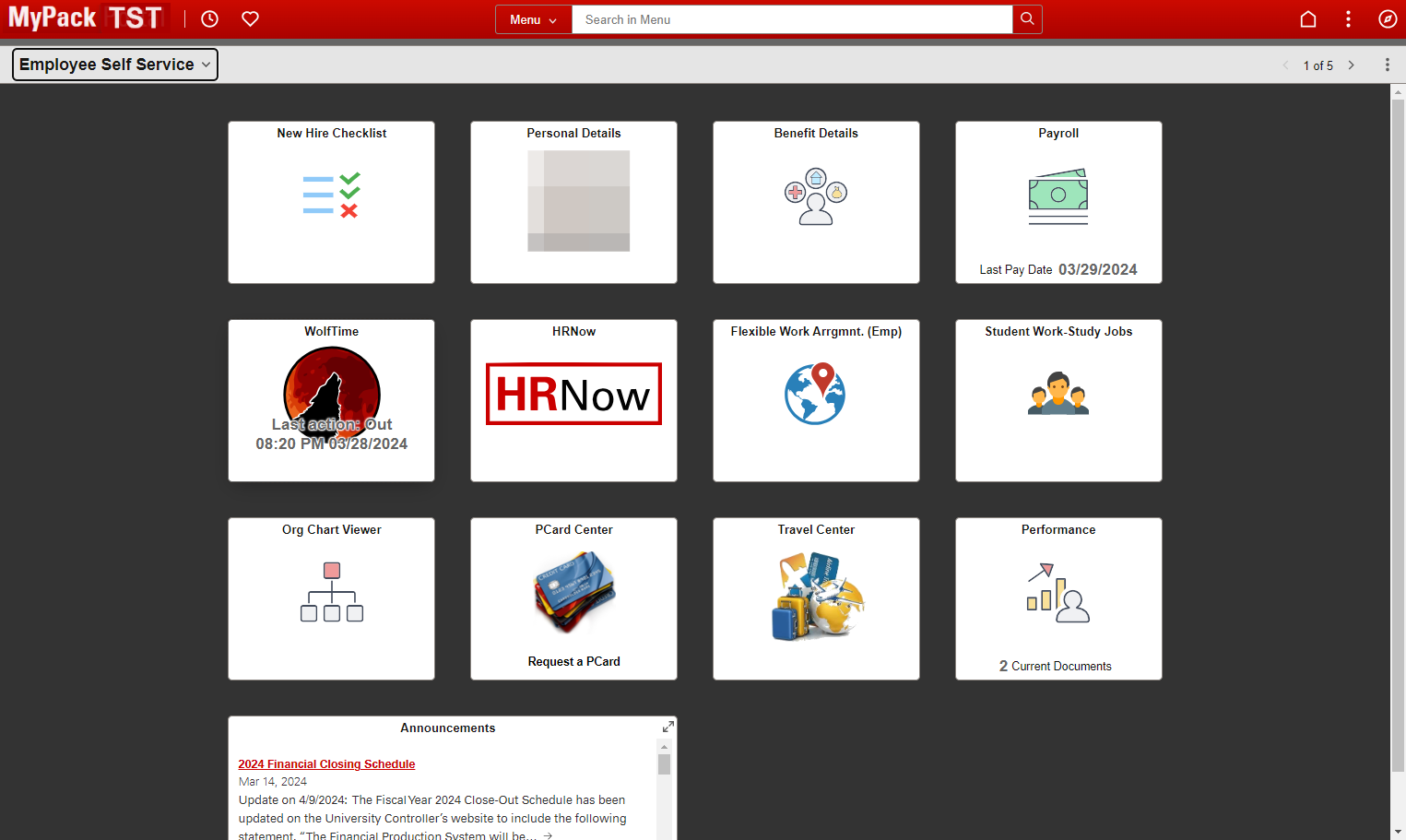Click Announcements panel scrollbar thumb
This screenshot has width=1406, height=840.
664,764
